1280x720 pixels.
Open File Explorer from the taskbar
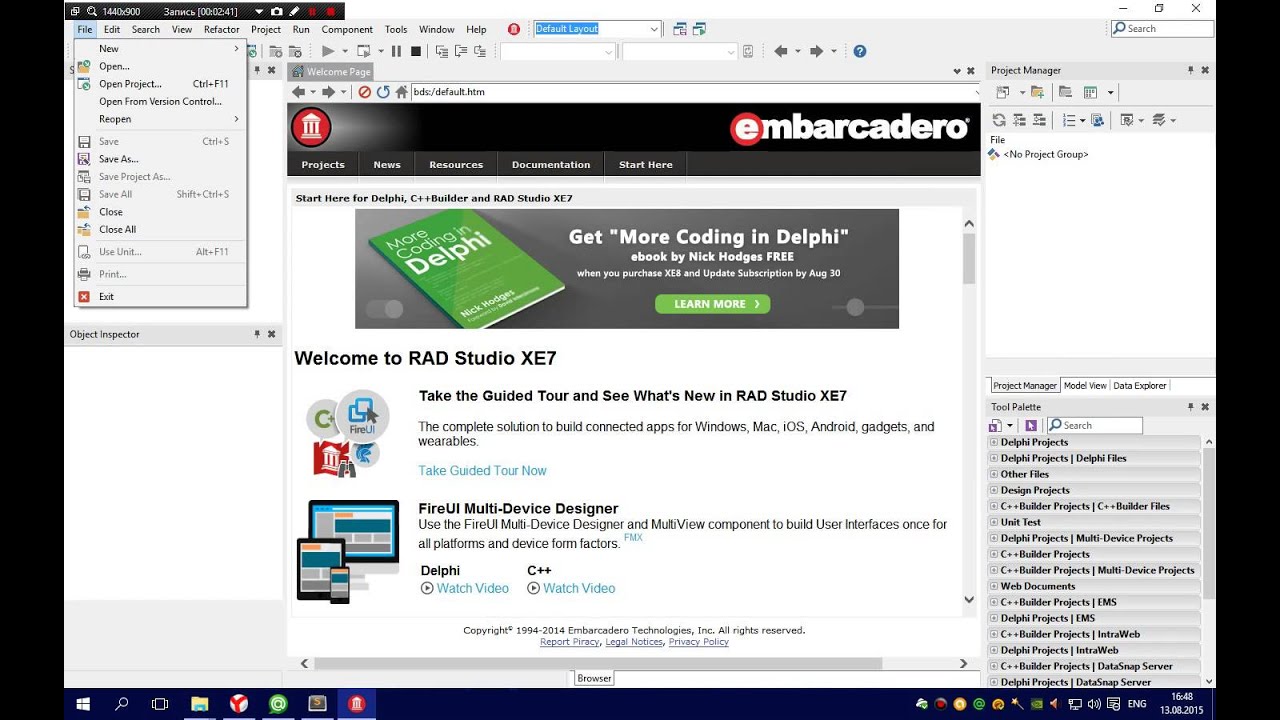(x=199, y=704)
